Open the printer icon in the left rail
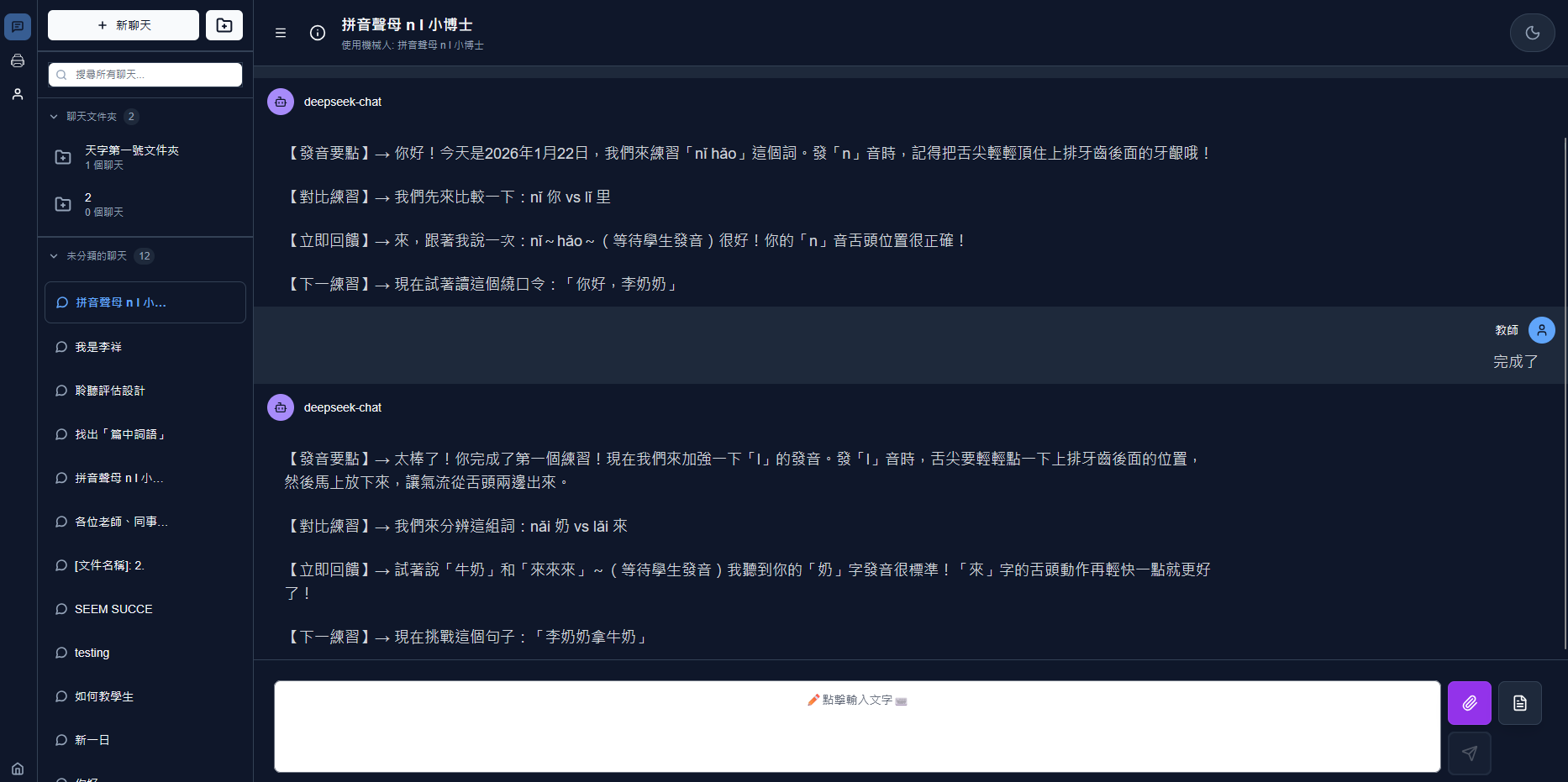This screenshot has height=782, width=1568. pos(18,60)
